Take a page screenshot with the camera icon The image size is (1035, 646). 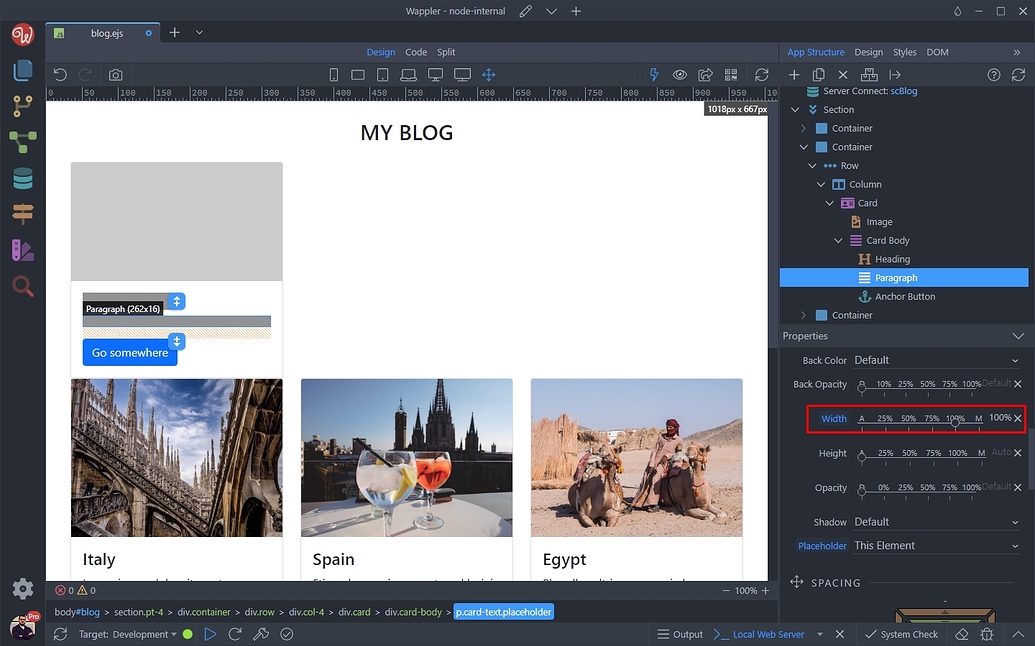pos(114,74)
